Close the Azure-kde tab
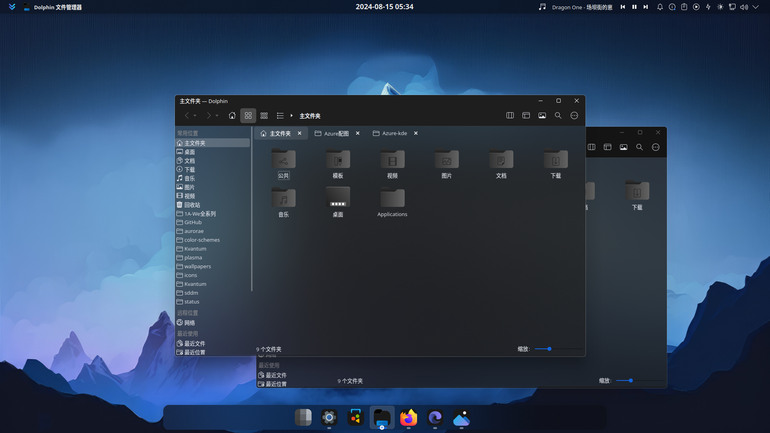 pos(415,133)
